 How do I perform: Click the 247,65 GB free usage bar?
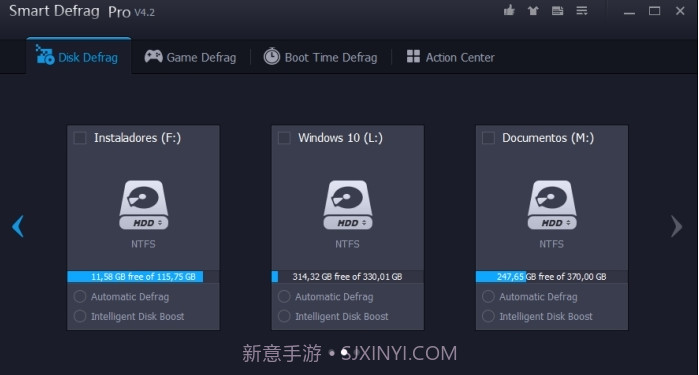coord(552,276)
